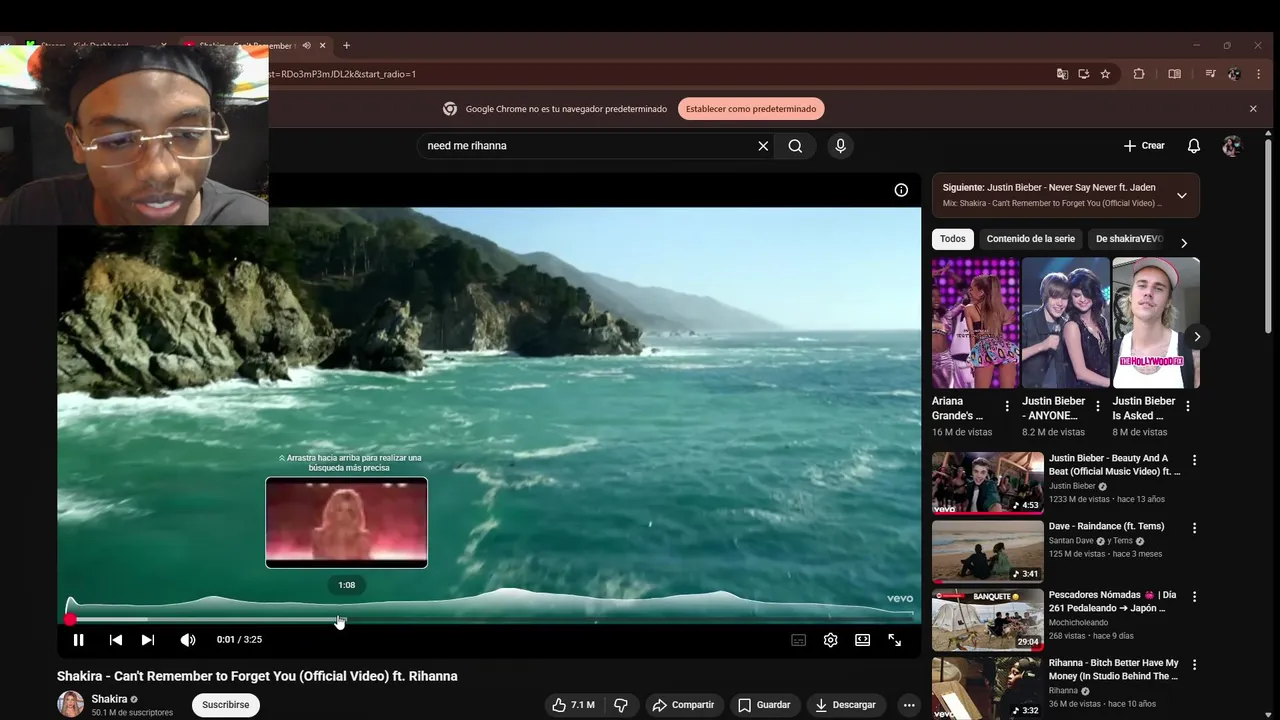This screenshot has height=720, width=1280.
Task: Open YouTube account avatar menu
Action: tap(1232, 146)
